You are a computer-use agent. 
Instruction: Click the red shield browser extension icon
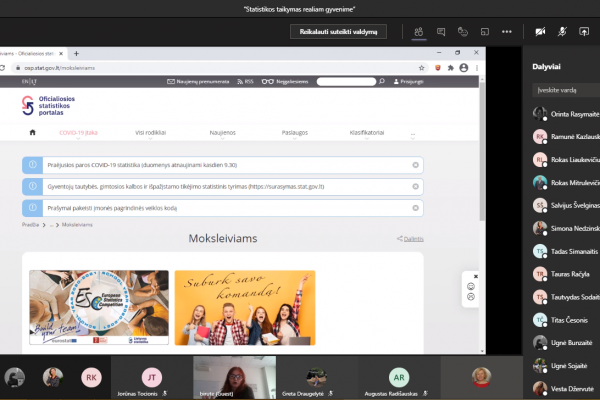(x=438, y=68)
